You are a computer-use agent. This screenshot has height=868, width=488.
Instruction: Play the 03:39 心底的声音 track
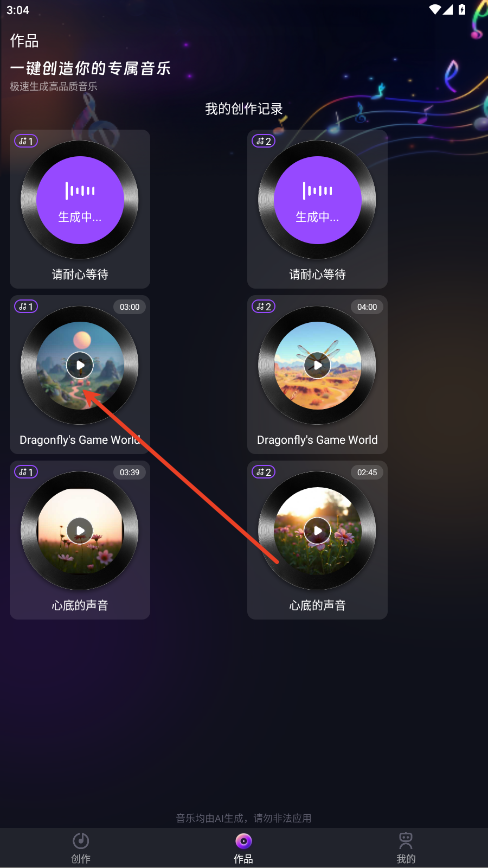(x=80, y=531)
